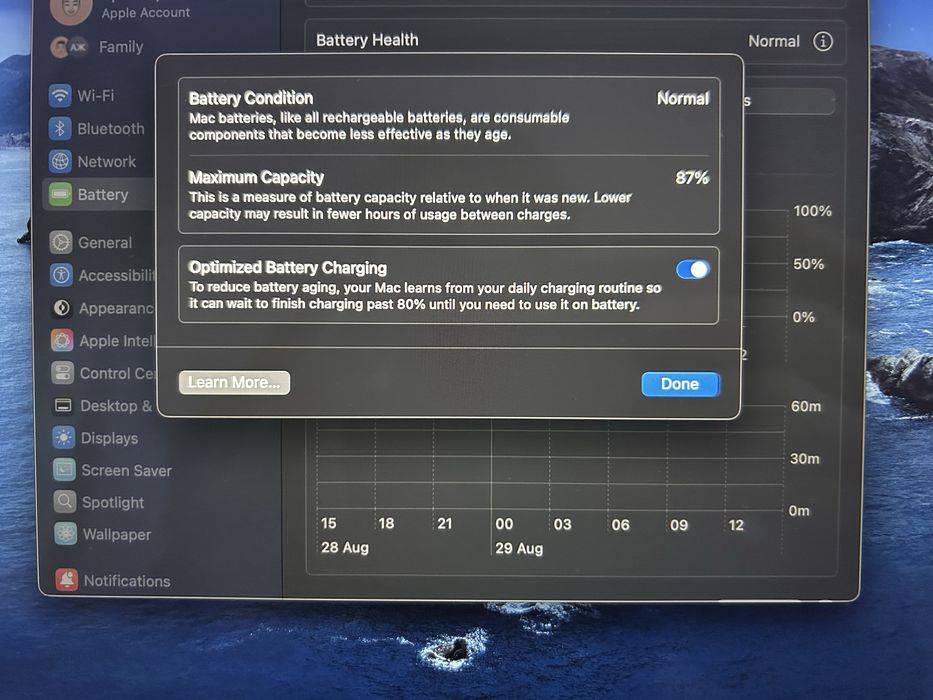Screen dimensions: 933x700
Task: Select Displays label in sidebar
Action: (109, 438)
